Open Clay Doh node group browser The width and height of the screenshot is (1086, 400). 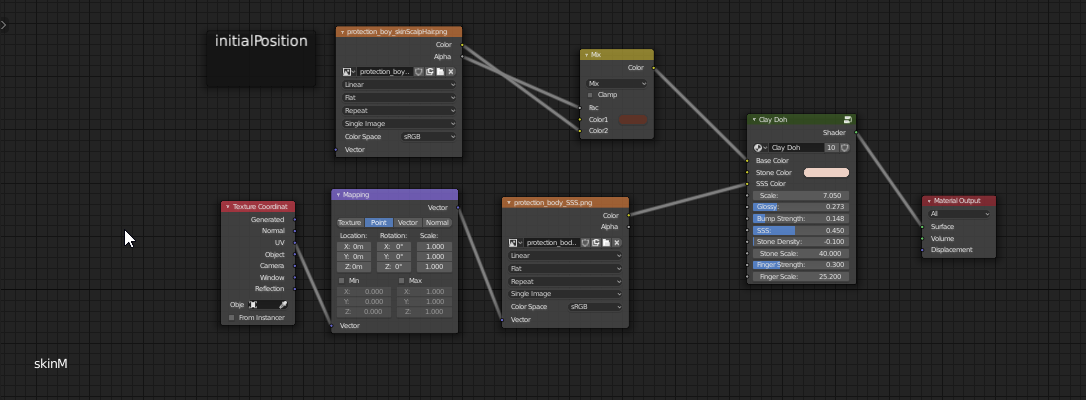click(760, 147)
